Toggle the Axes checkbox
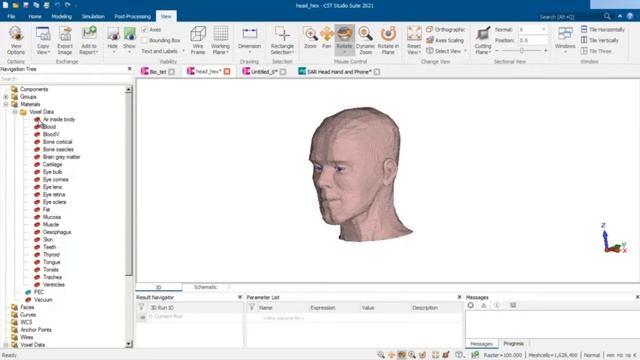Viewport: 640px width, 360px height. [144, 30]
